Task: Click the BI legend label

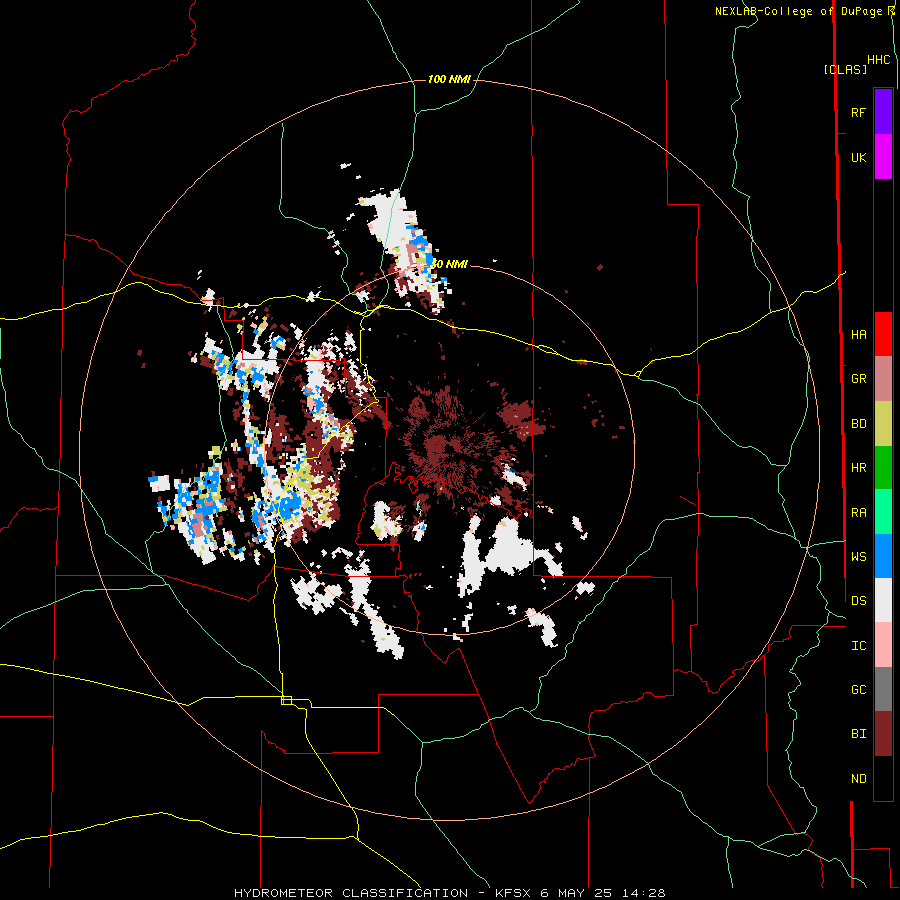Action: (x=858, y=734)
